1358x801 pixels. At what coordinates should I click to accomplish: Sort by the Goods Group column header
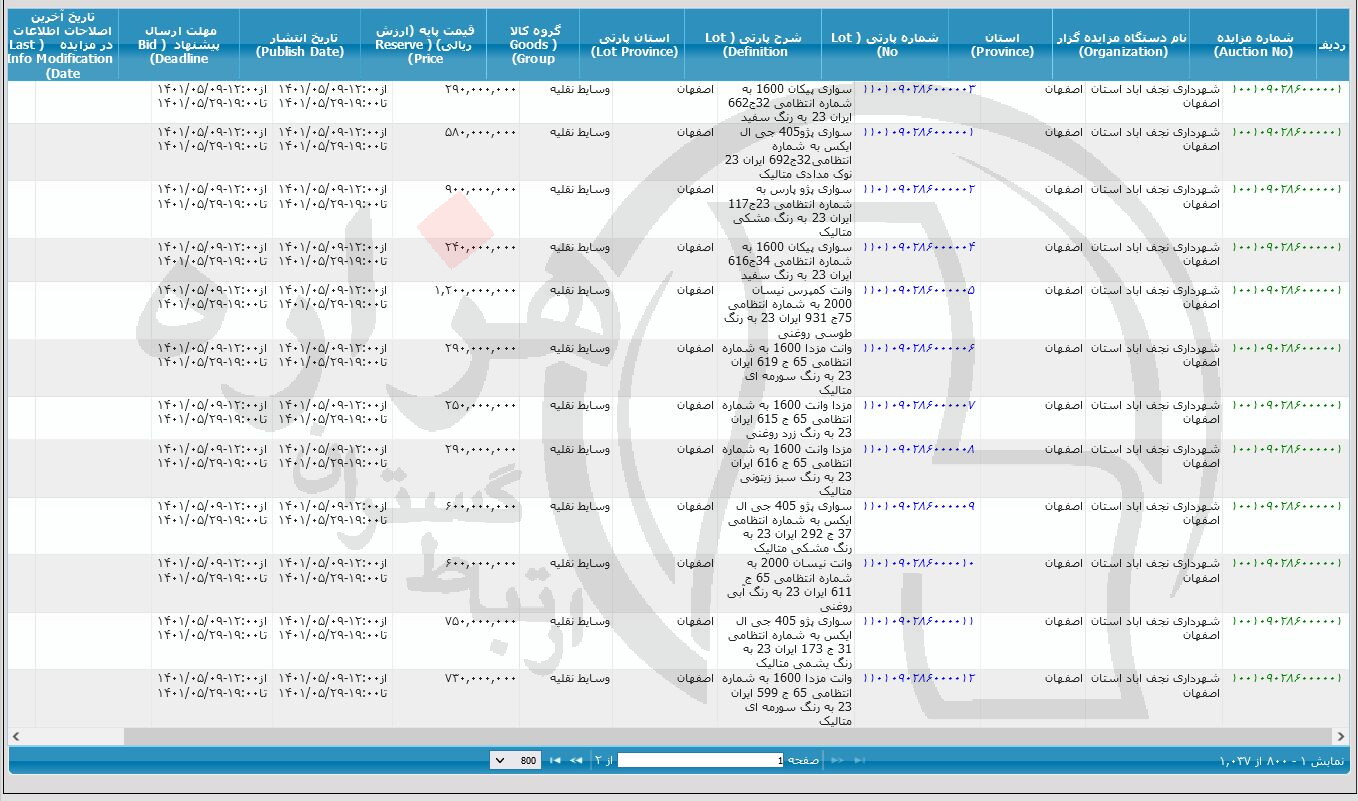(x=534, y=45)
